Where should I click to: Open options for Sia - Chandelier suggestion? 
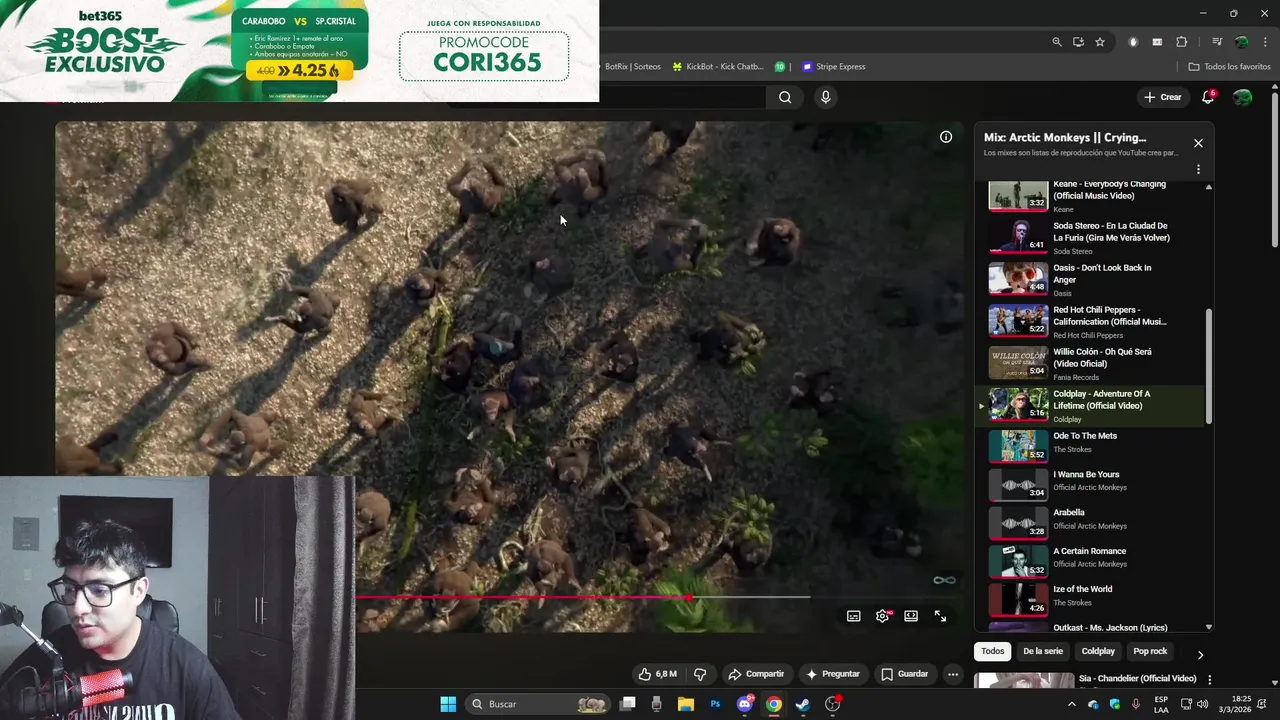[x=1209, y=680]
